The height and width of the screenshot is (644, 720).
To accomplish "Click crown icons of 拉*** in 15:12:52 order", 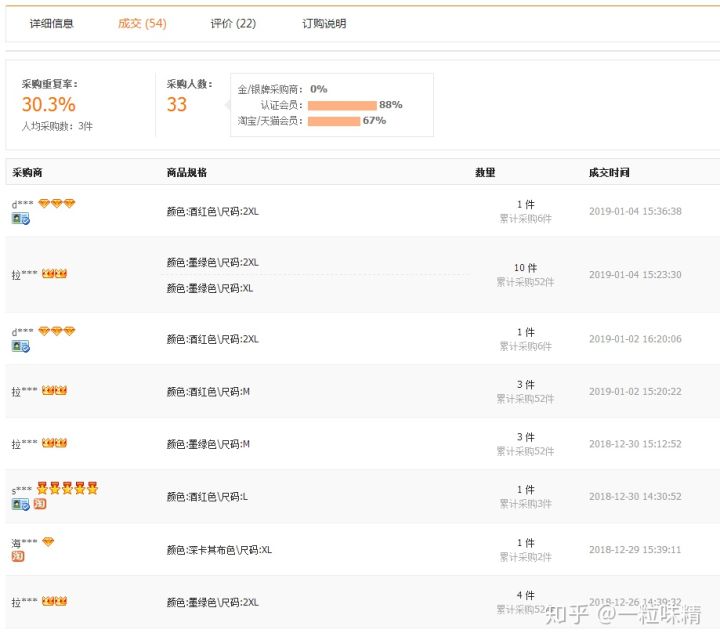I will tap(54, 443).
